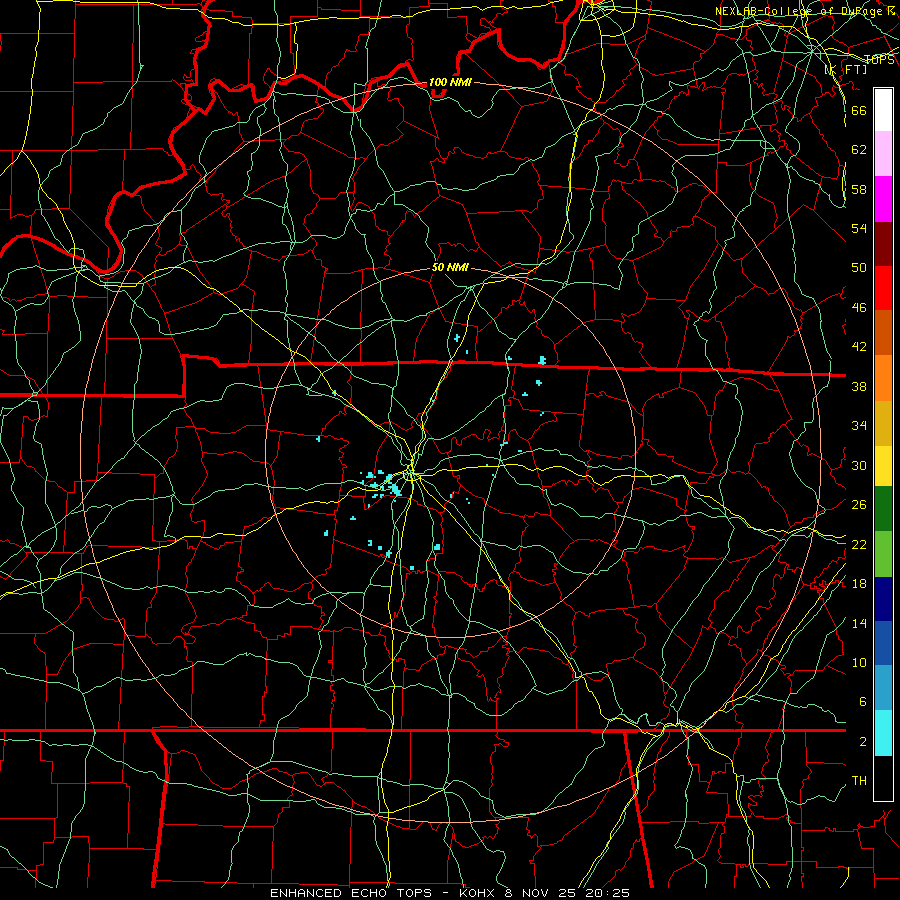Image resolution: width=900 pixels, height=900 pixels.
Task: Click the legend value 66
Action: pyautogui.click(x=859, y=110)
